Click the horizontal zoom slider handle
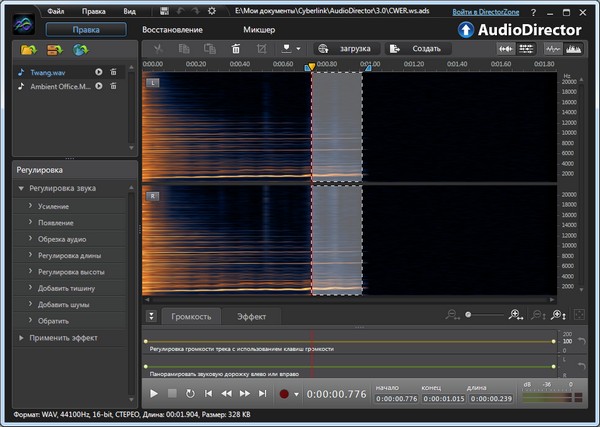Screen dimensions: 600x427 [x=468, y=315]
